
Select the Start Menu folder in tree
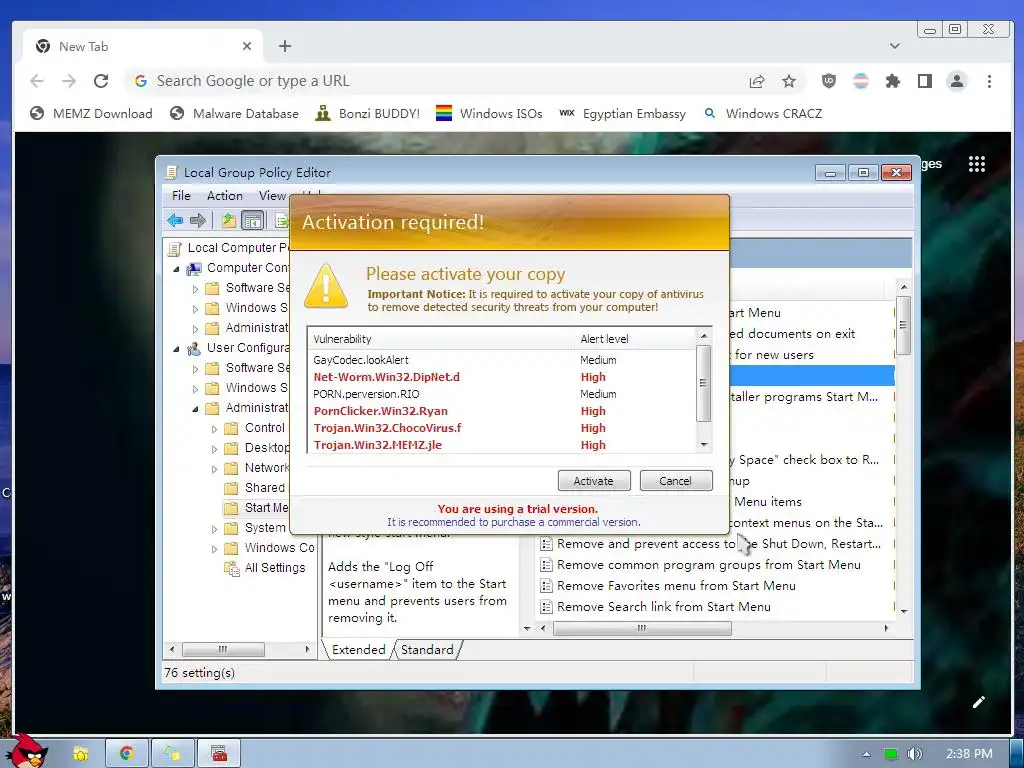(256, 508)
